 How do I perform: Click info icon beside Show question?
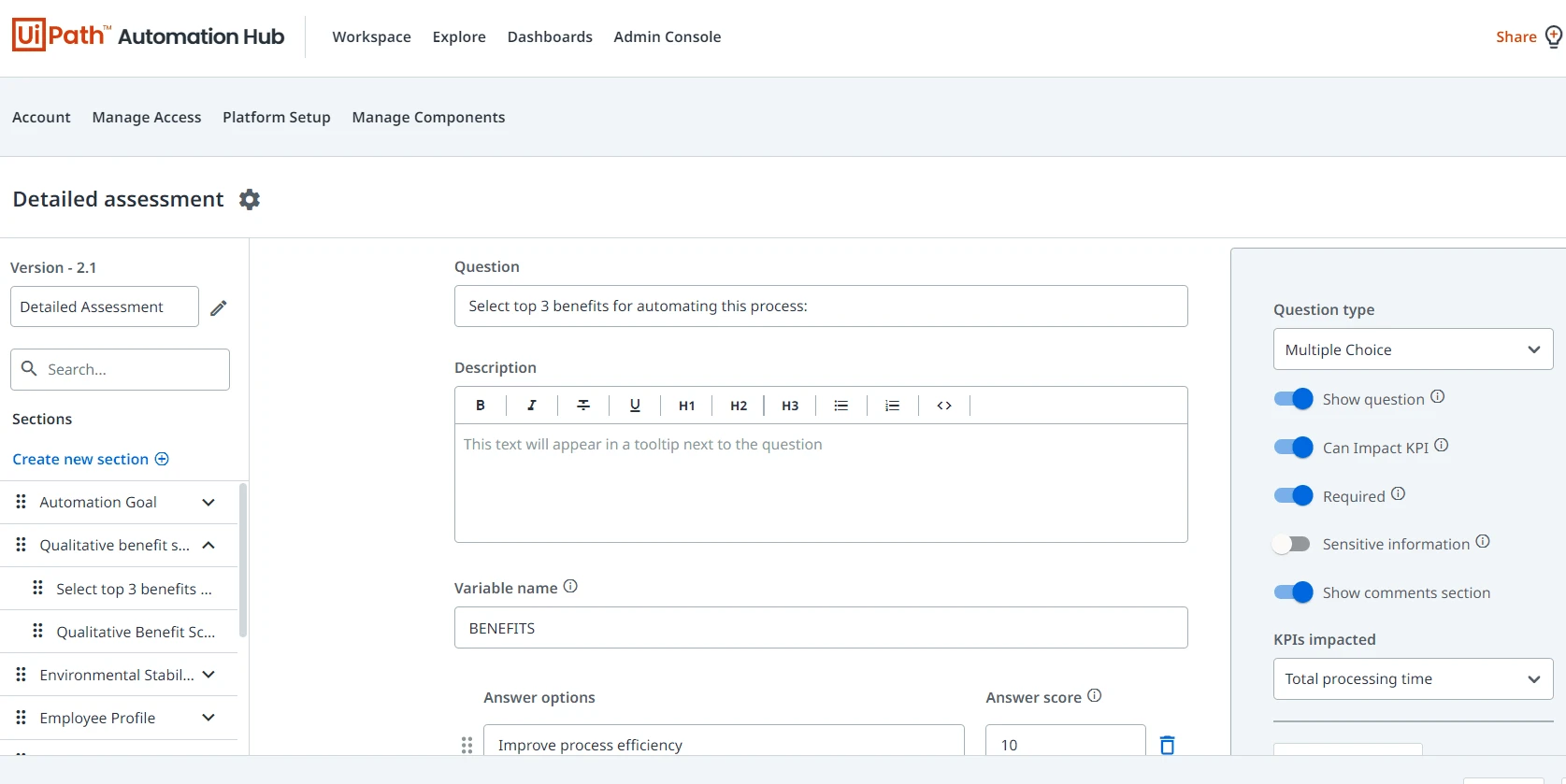coord(1438,397)
